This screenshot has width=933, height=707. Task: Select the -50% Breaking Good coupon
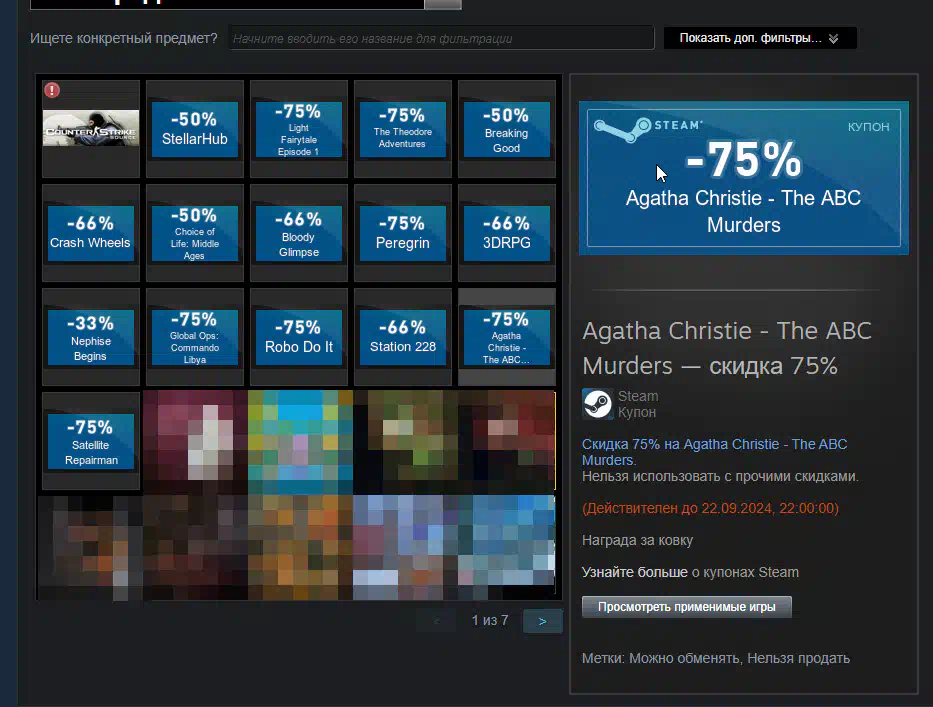(x=506, y=129)
